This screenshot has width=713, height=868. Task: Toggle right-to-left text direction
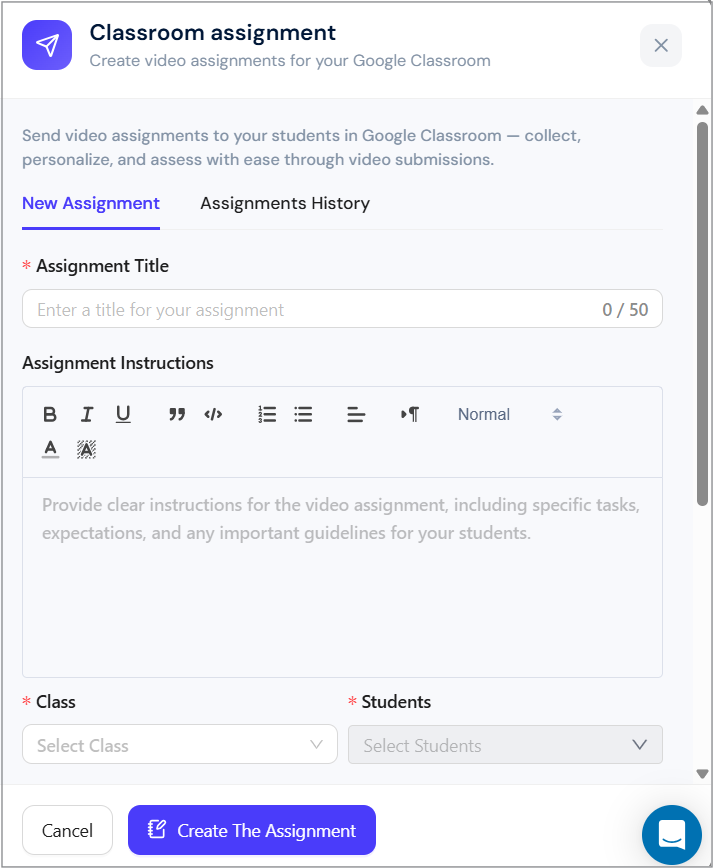pyautogui.click(x=410, y=414)
